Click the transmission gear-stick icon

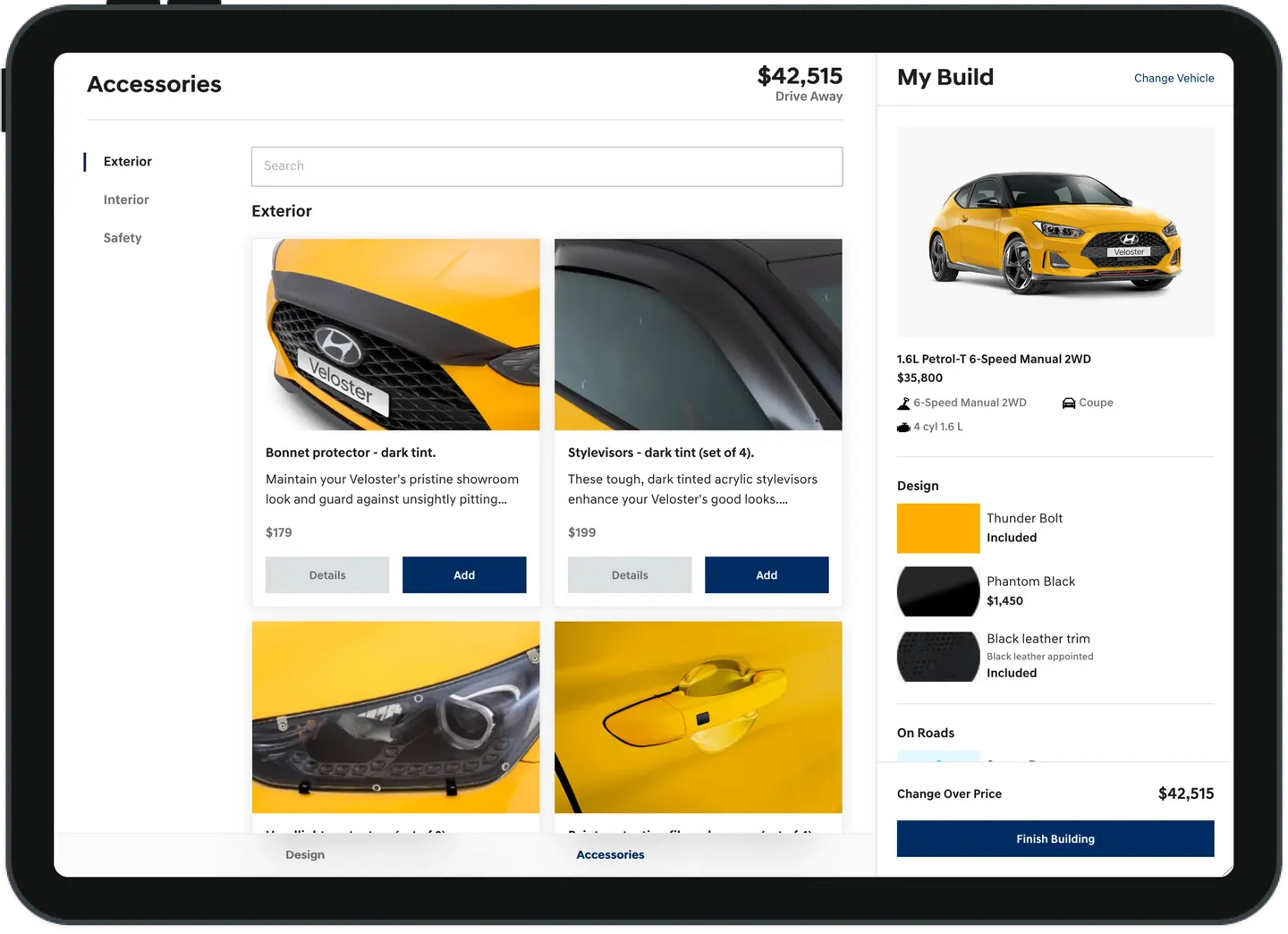903,403
